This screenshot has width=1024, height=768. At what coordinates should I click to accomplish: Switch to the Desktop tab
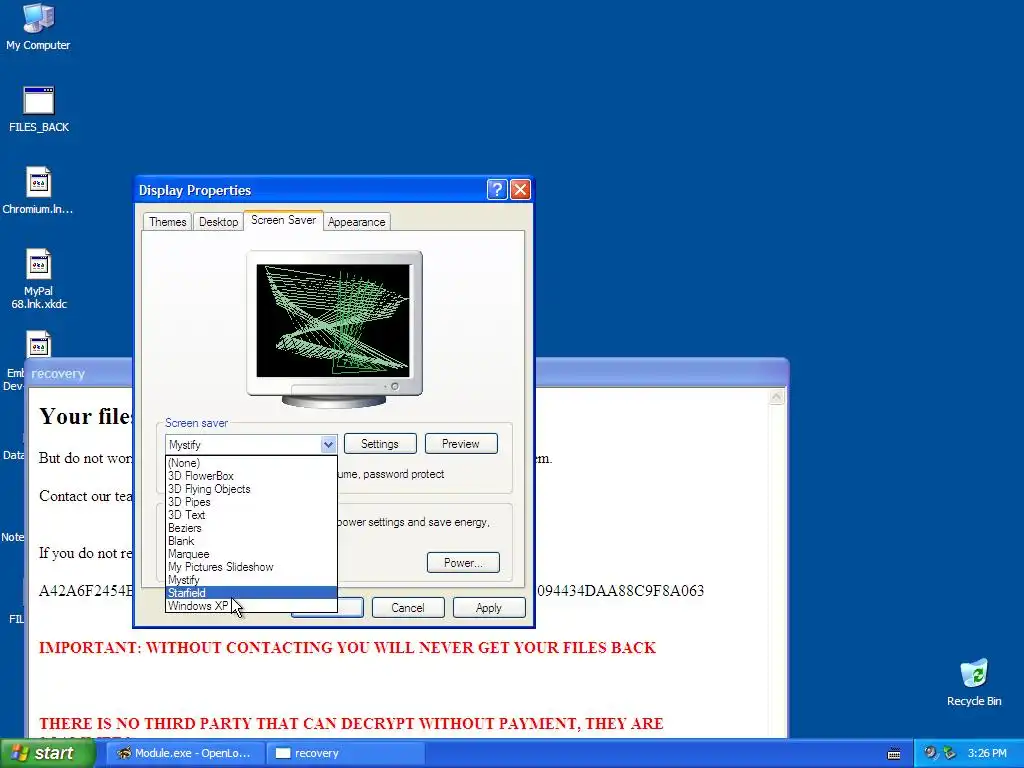click(x=218, y=222)
